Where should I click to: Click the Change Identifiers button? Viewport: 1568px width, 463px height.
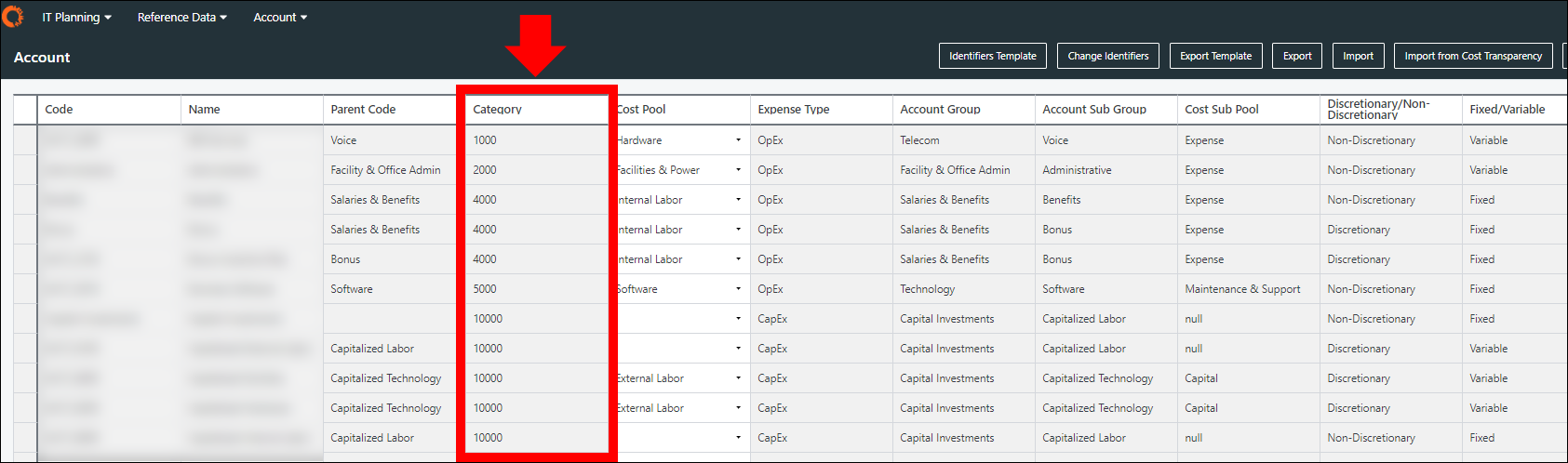[1107, 56]
